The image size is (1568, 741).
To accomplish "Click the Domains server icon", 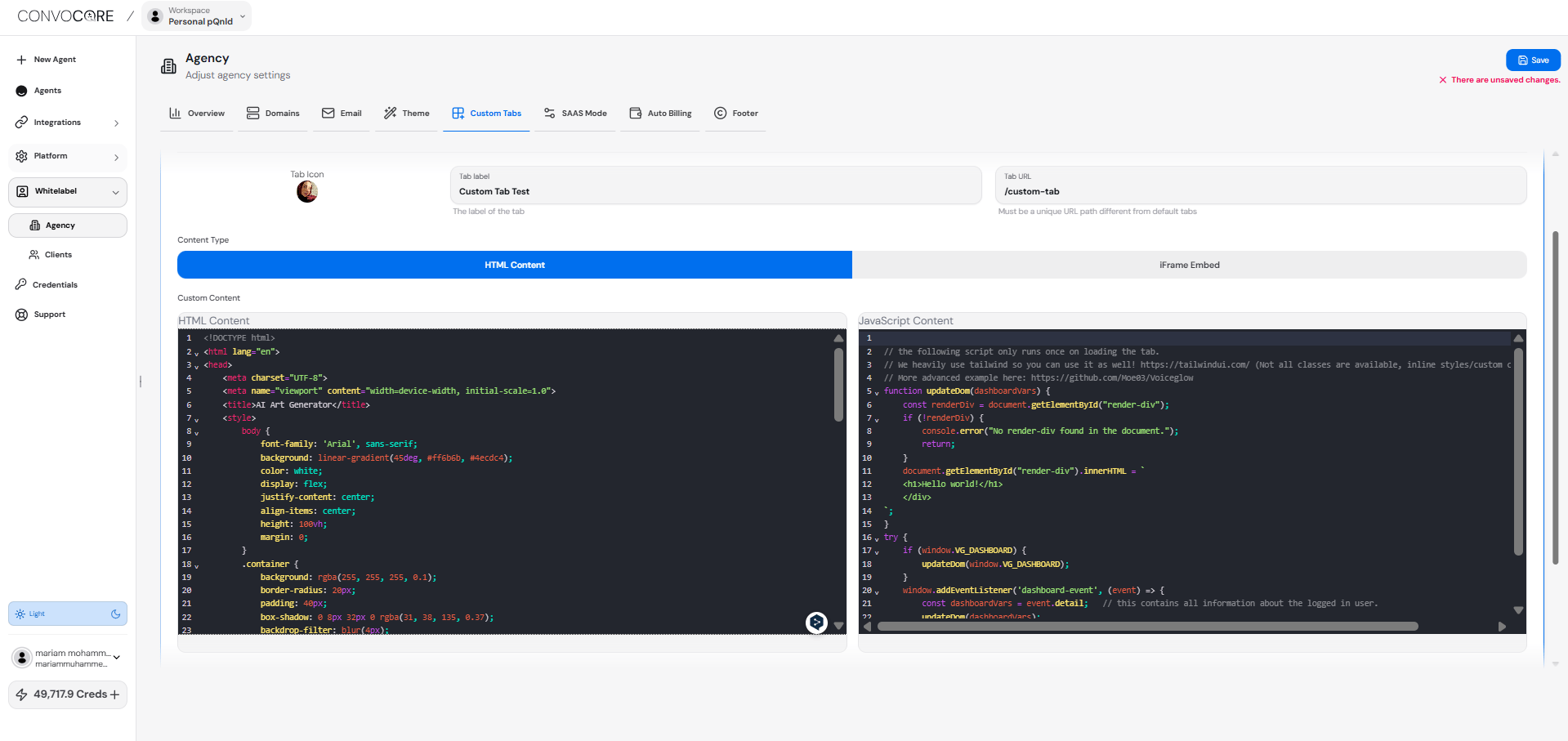I will point(253,113).
